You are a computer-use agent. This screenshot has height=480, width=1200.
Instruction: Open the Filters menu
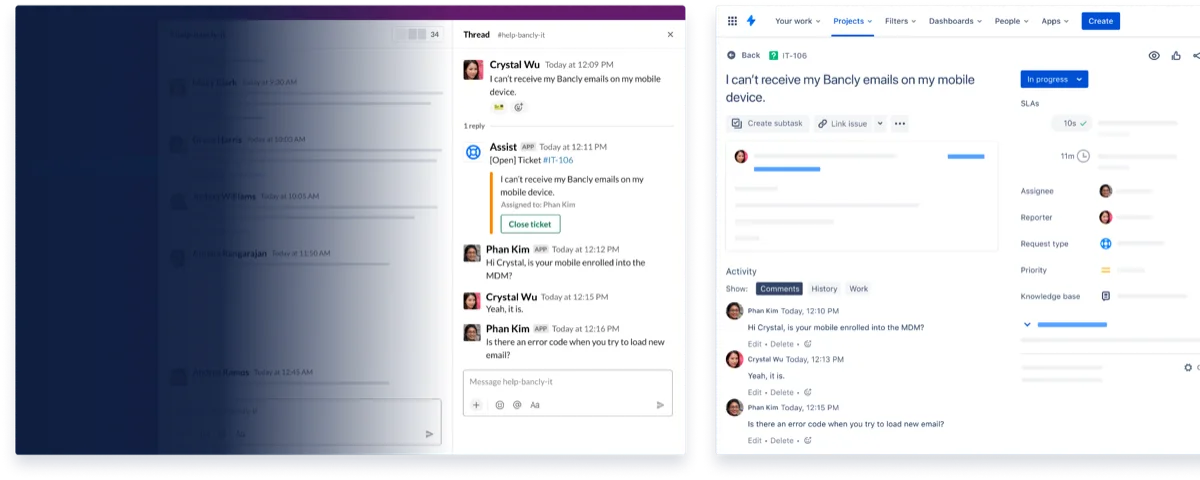pos(901,21)
